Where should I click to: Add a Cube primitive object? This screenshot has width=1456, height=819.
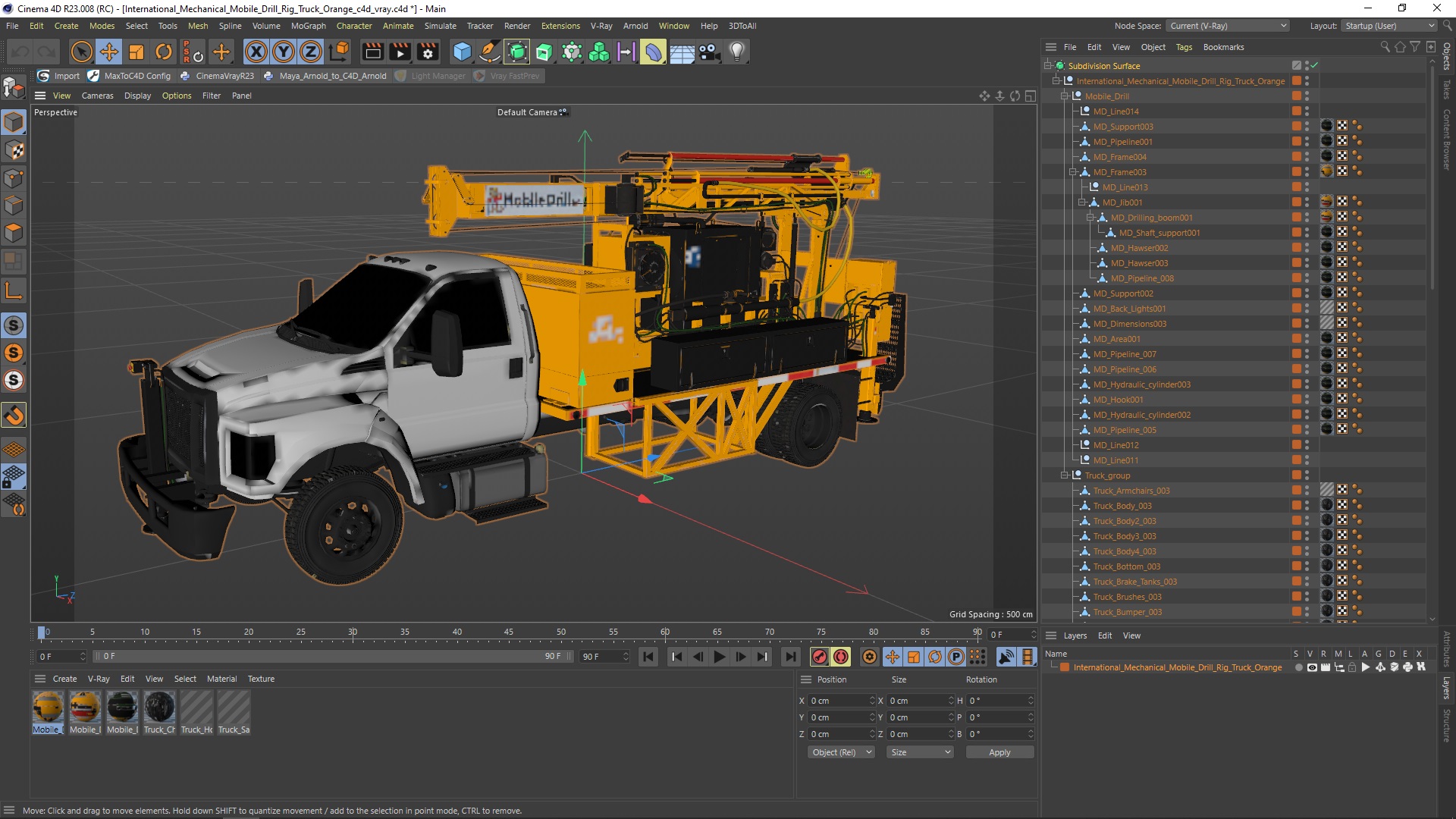[462, 52]
